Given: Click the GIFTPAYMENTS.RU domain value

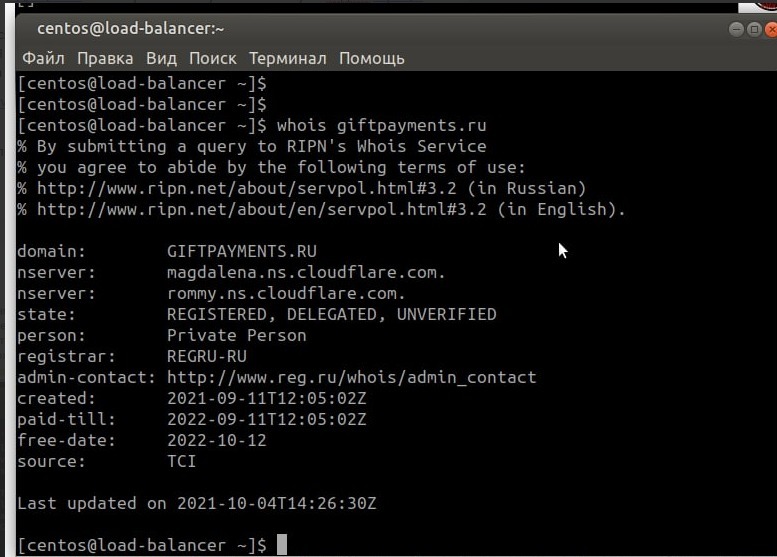Looking at the screenshot, I should click(241, 251).
